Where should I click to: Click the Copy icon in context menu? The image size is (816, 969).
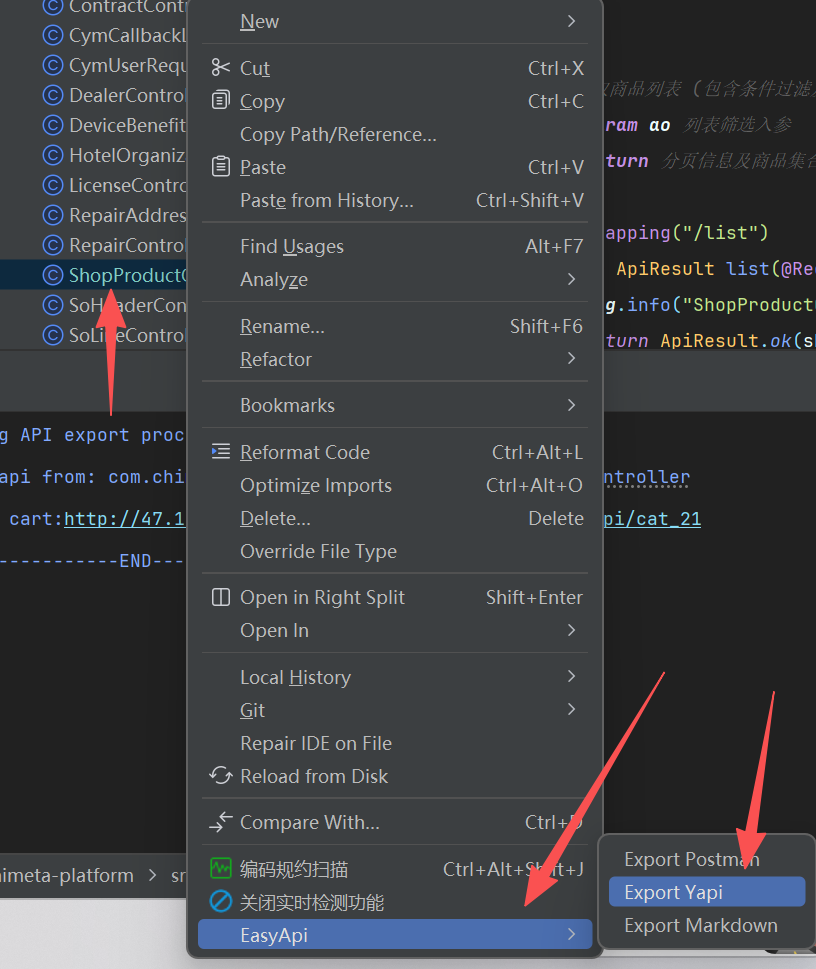tap(221, 101)
